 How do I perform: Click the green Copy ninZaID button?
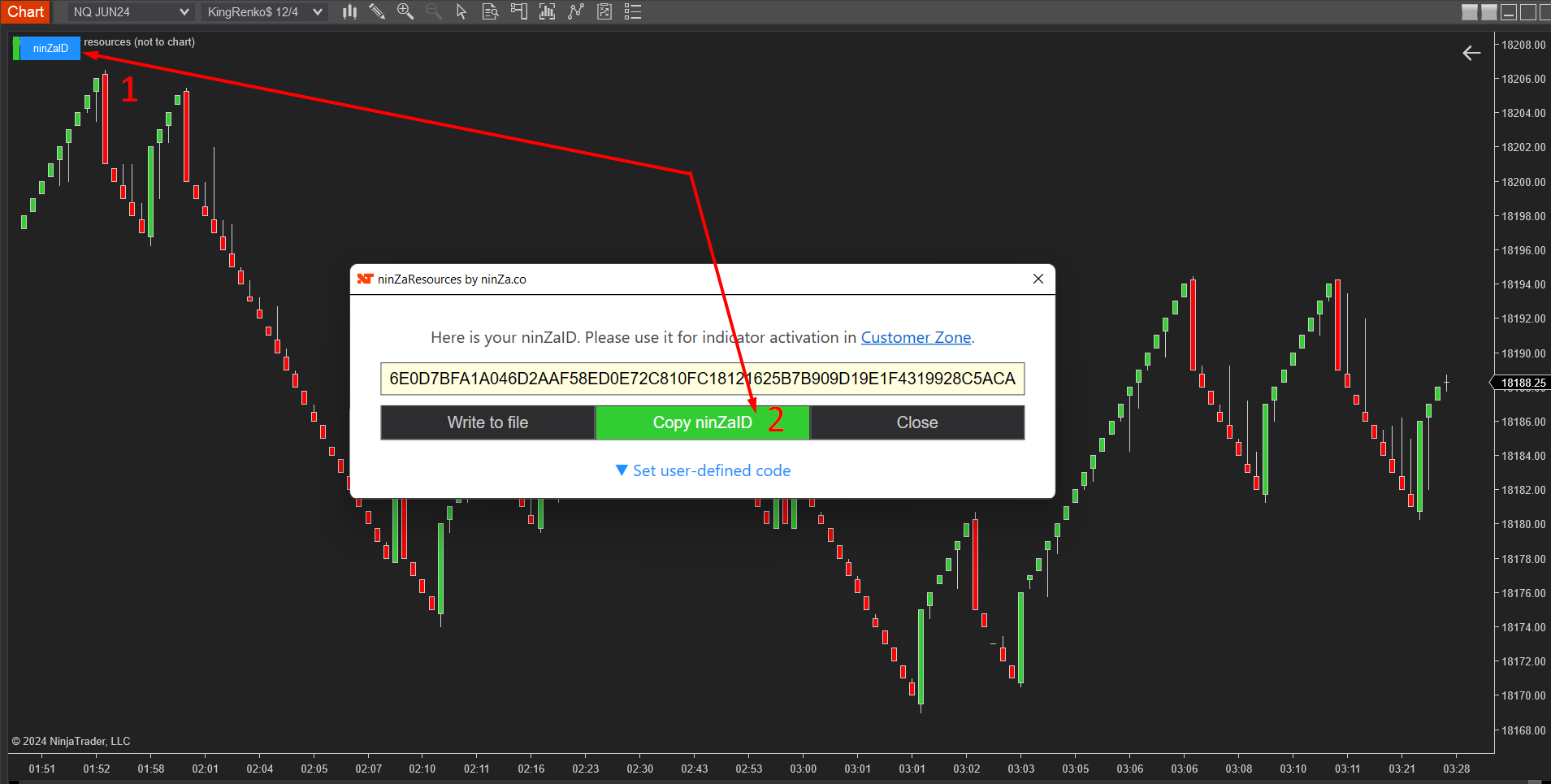coord(703,422)
